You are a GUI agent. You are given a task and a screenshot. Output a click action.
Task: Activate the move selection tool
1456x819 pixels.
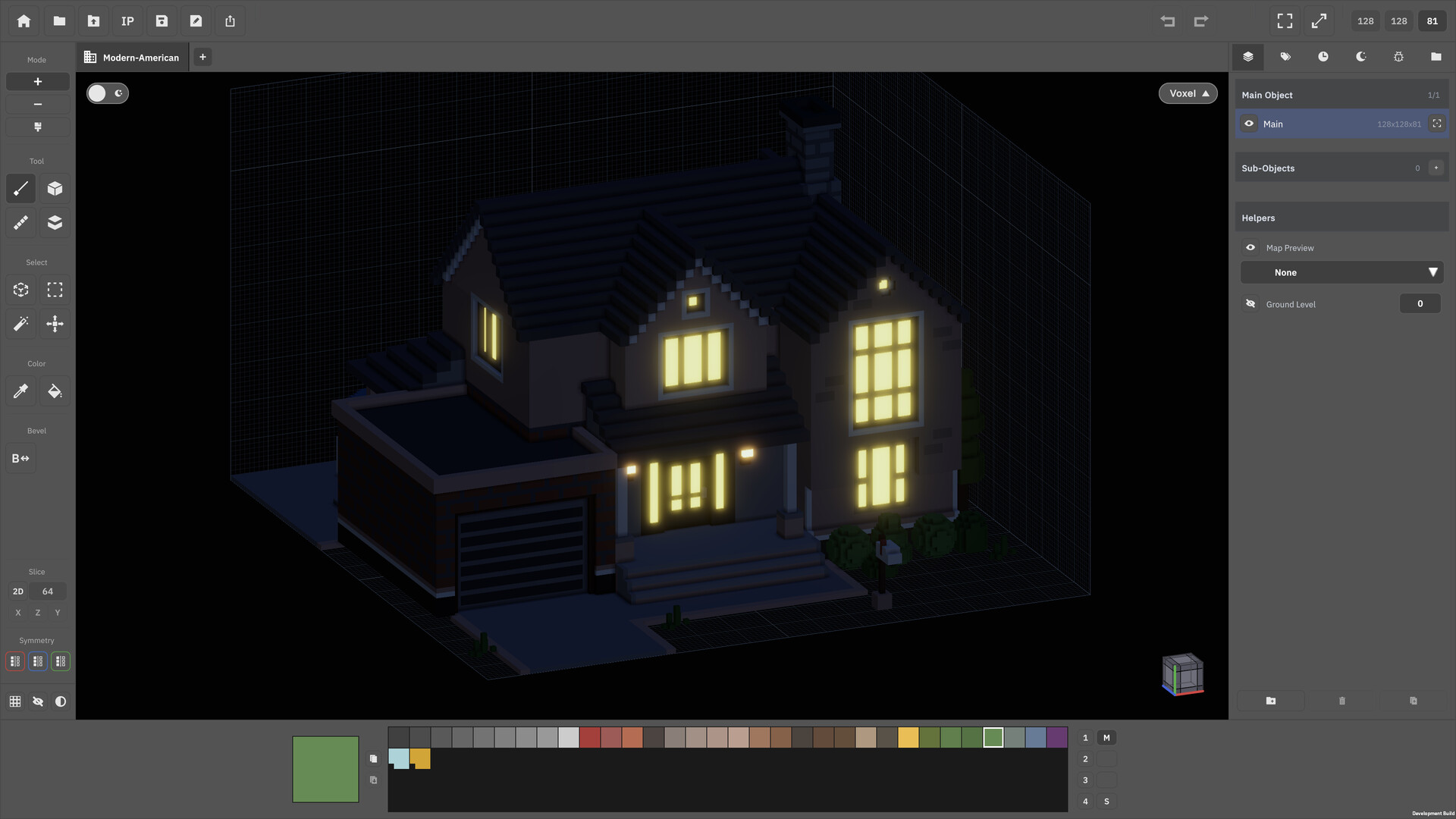coord(55,324)
